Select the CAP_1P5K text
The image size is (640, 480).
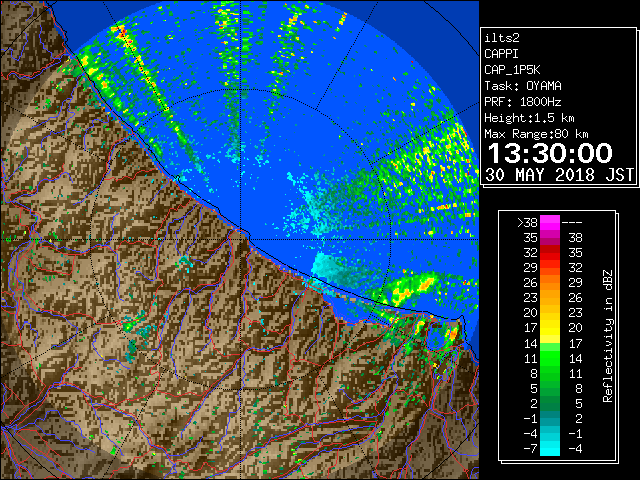512,70
